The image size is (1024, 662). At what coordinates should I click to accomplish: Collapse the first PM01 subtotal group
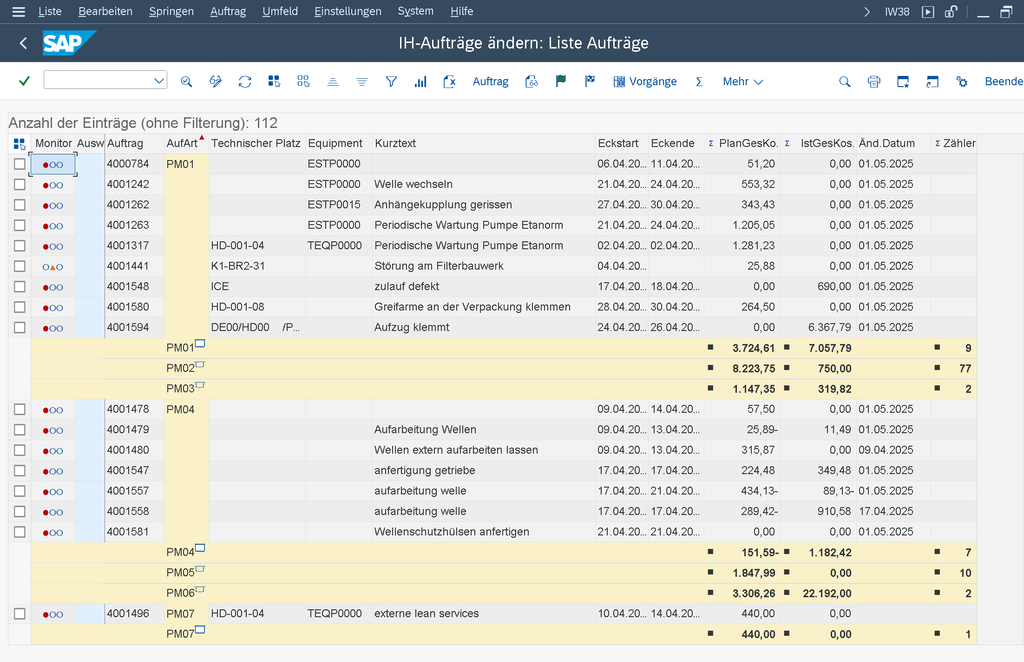pos(200,343)
